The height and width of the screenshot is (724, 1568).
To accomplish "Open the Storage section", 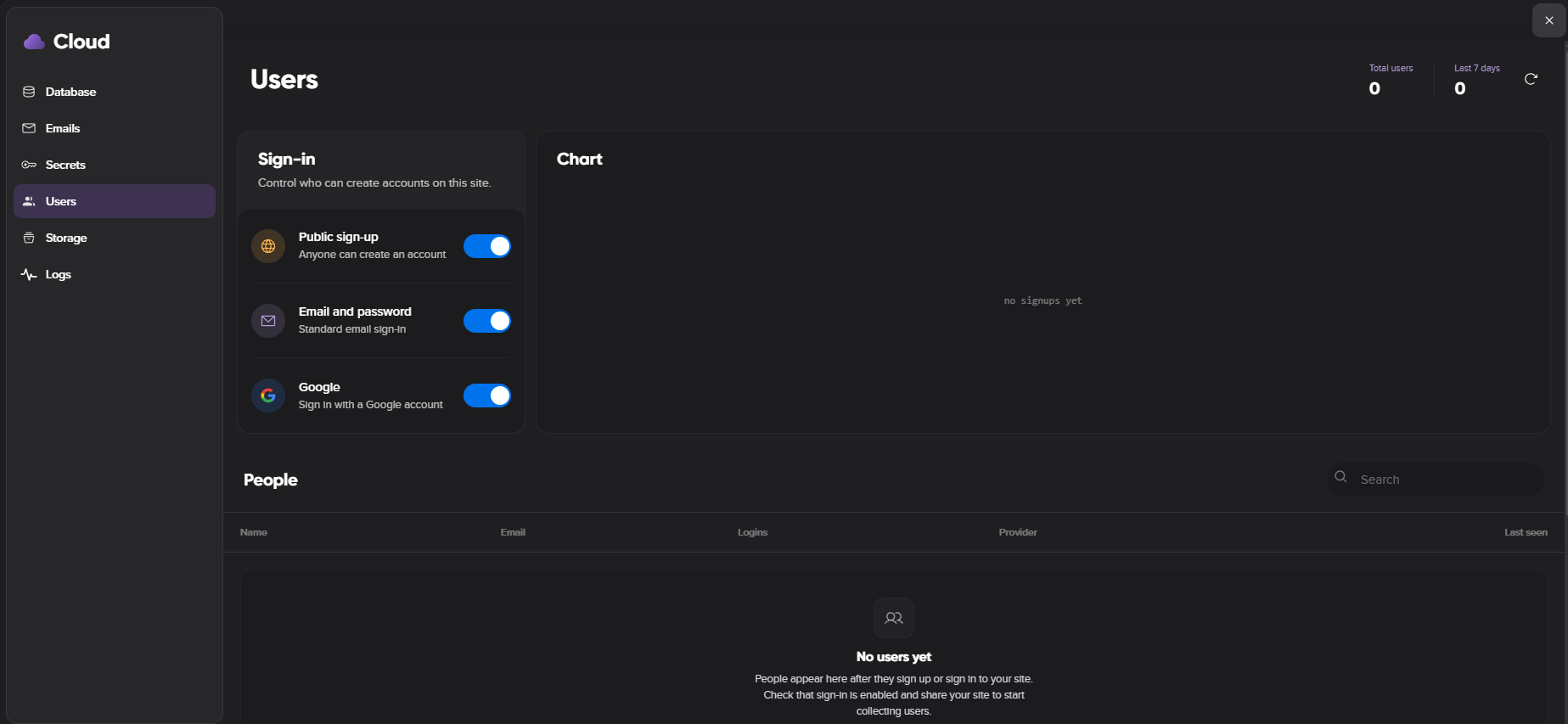I will (x=115, y=238).
